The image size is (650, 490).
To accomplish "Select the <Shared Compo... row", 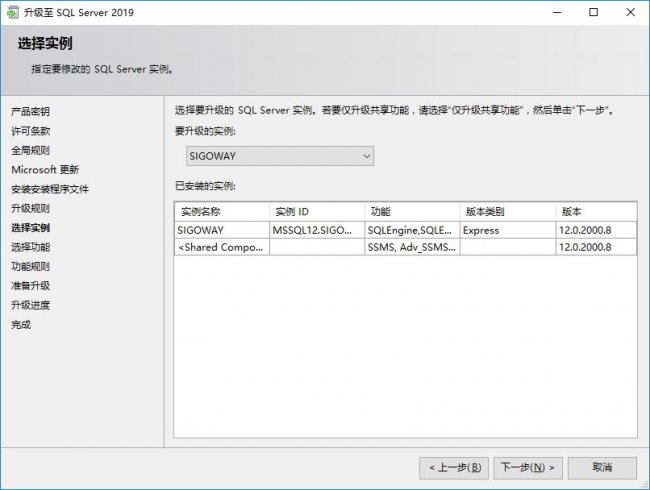I will pyautogui.click(x=405, y=247).
